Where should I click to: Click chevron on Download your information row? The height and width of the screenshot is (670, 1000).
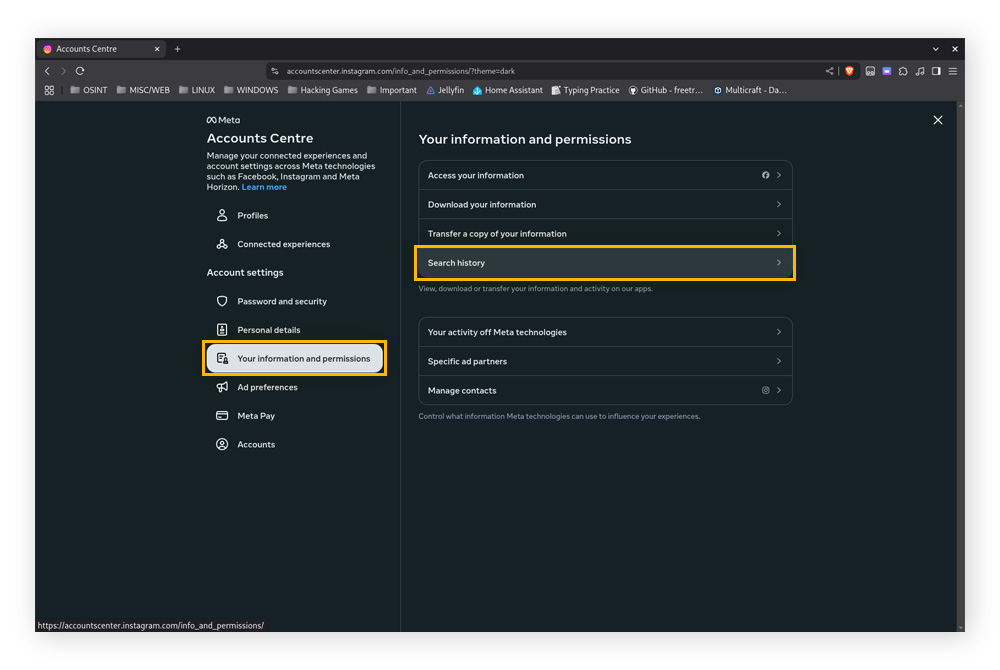pos(779,205)
